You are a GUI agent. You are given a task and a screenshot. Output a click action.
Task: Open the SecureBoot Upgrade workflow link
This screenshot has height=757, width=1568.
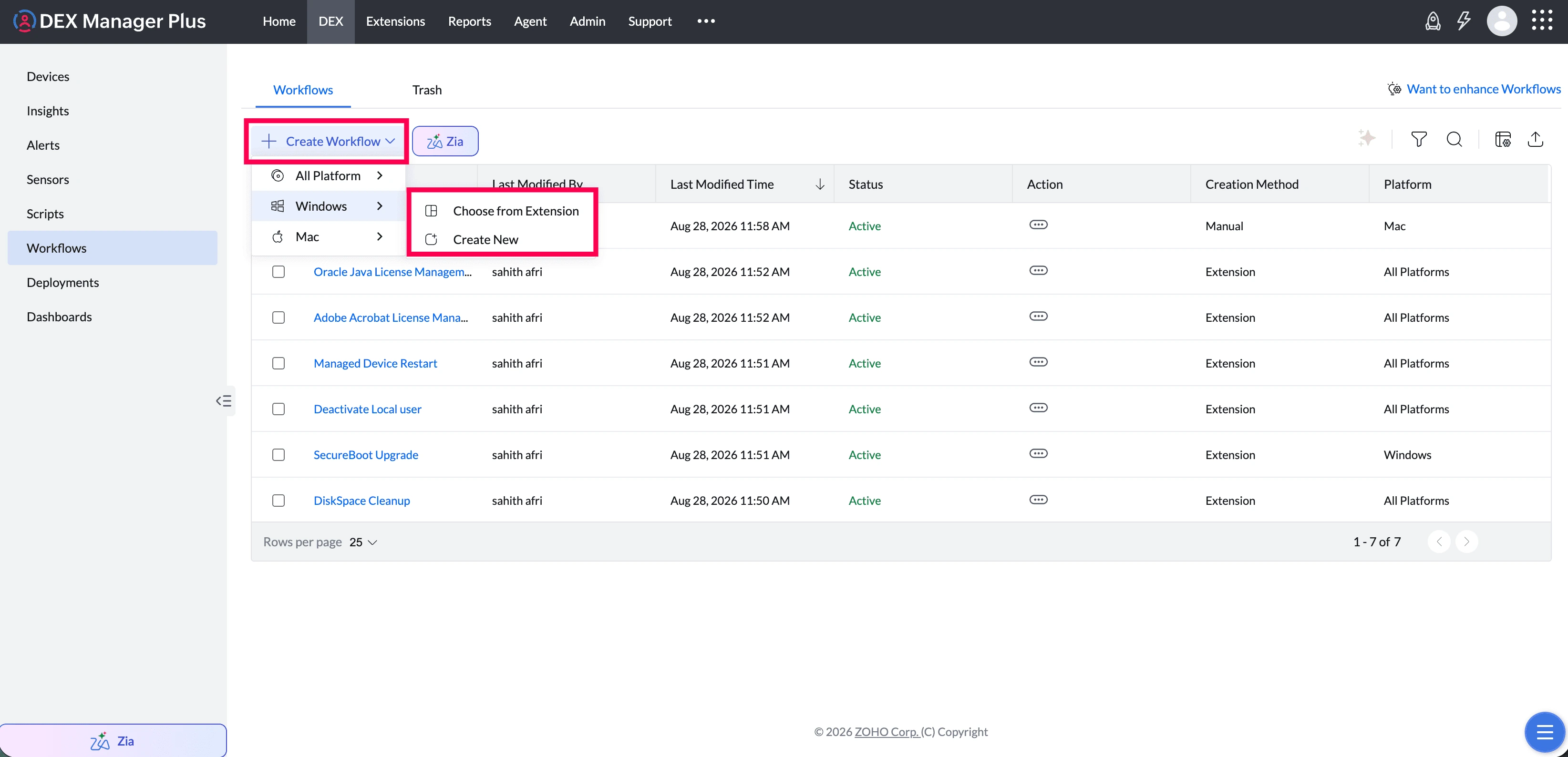(x=366, y=455)
